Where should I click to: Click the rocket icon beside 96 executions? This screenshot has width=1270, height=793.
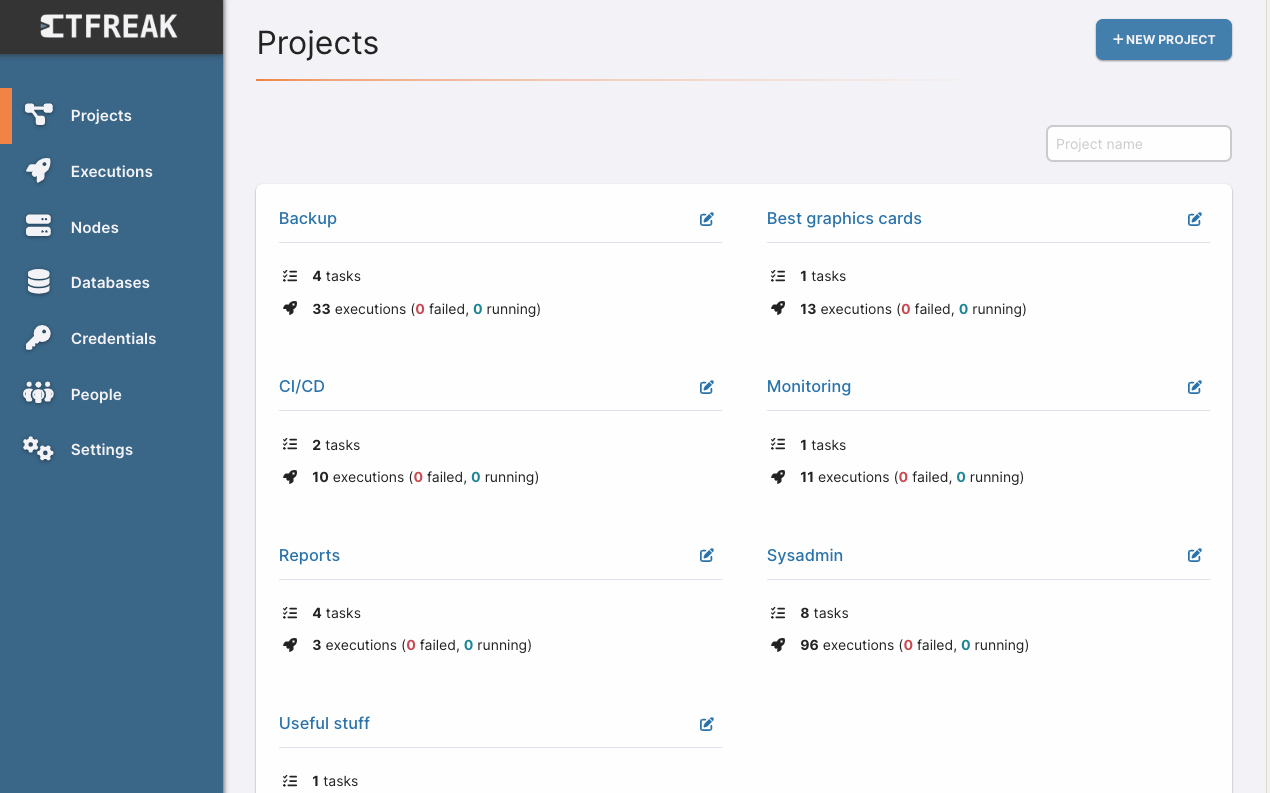(778, 645)
